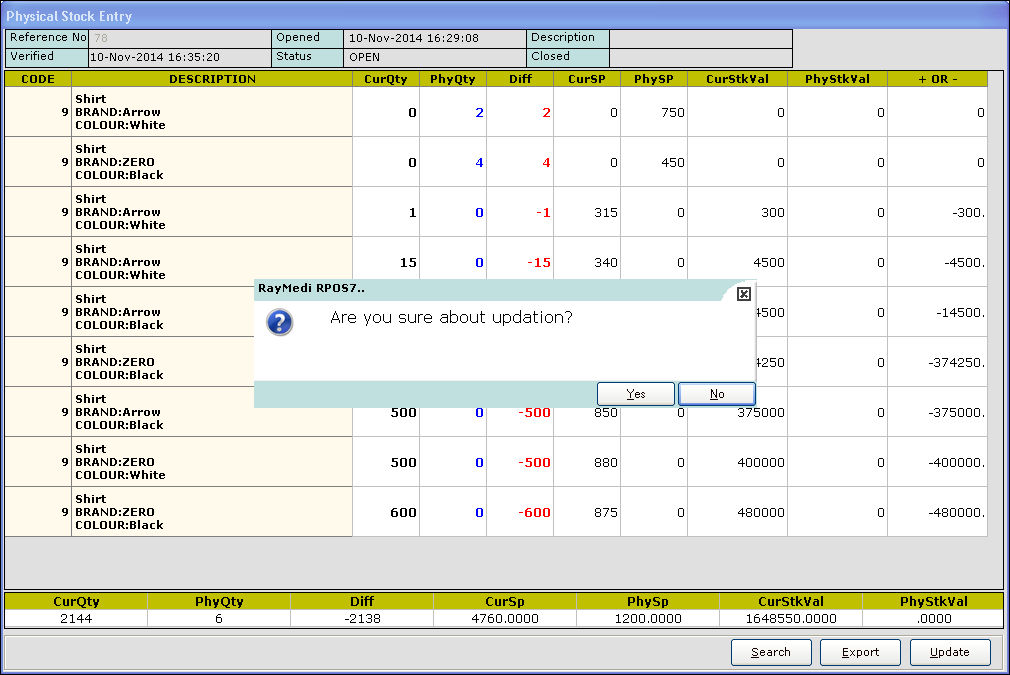Click the DESCRIPTION column header

click(212, 79)
